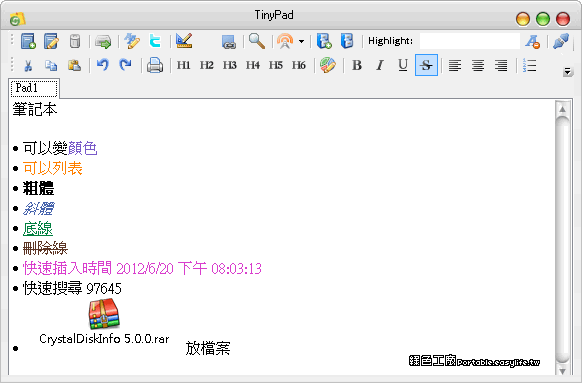582x383 pixels.
Task: Align text right
Action: pos(501,65)
